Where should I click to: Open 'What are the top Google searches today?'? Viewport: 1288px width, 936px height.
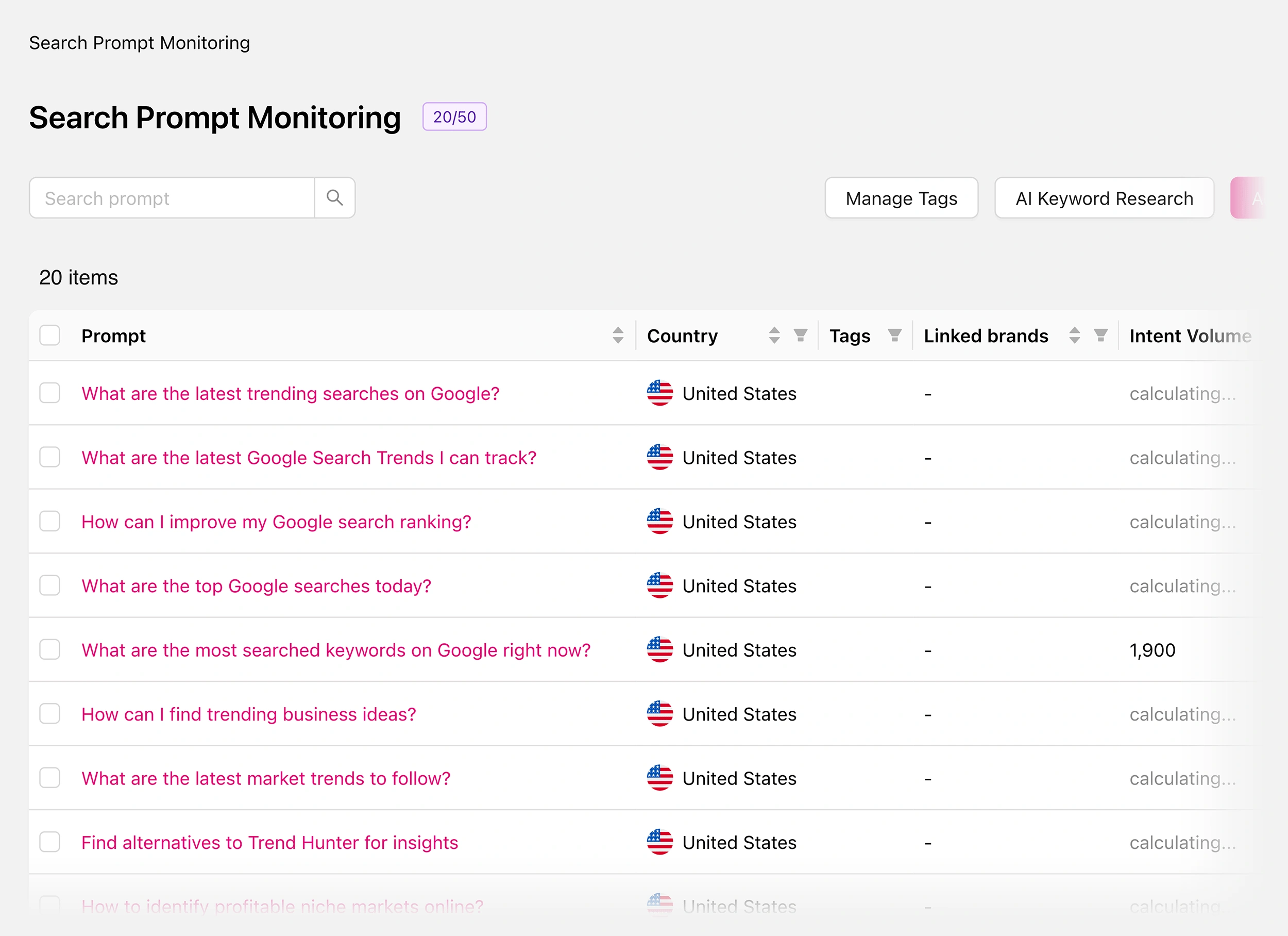click(x=256, y=586)
